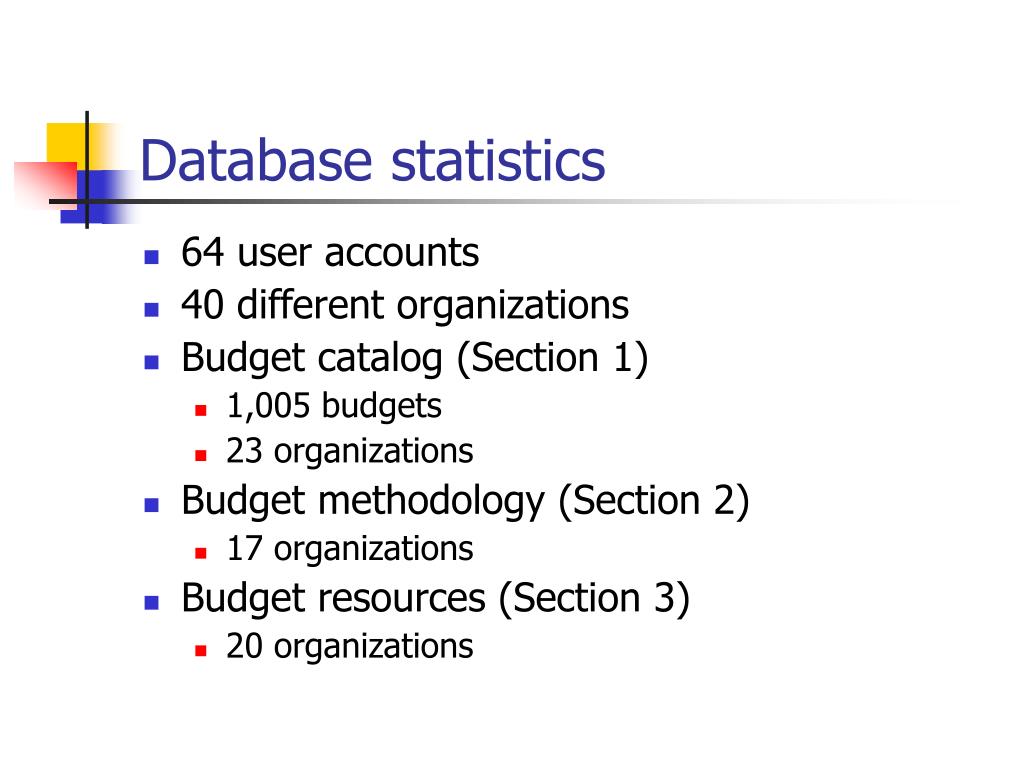
Task: Click blue bullet before '40 different organizations'
Action: click(x=152, y=310)
